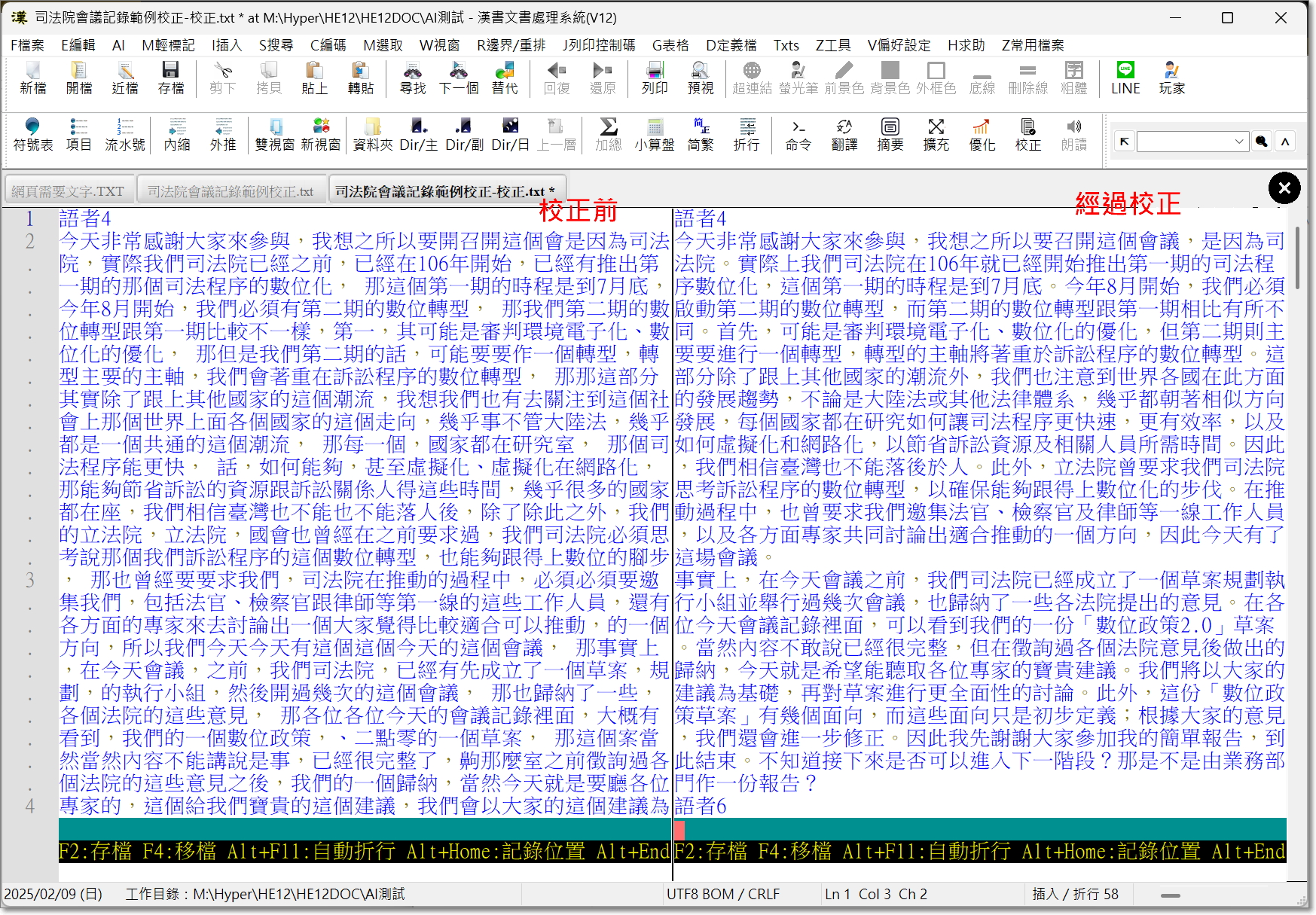Click the 插入 / 折行 58 status entry
Image resolution: width=1316 pixels, height=915 pixels.
pyautogui.click(x=1075, y=894)
